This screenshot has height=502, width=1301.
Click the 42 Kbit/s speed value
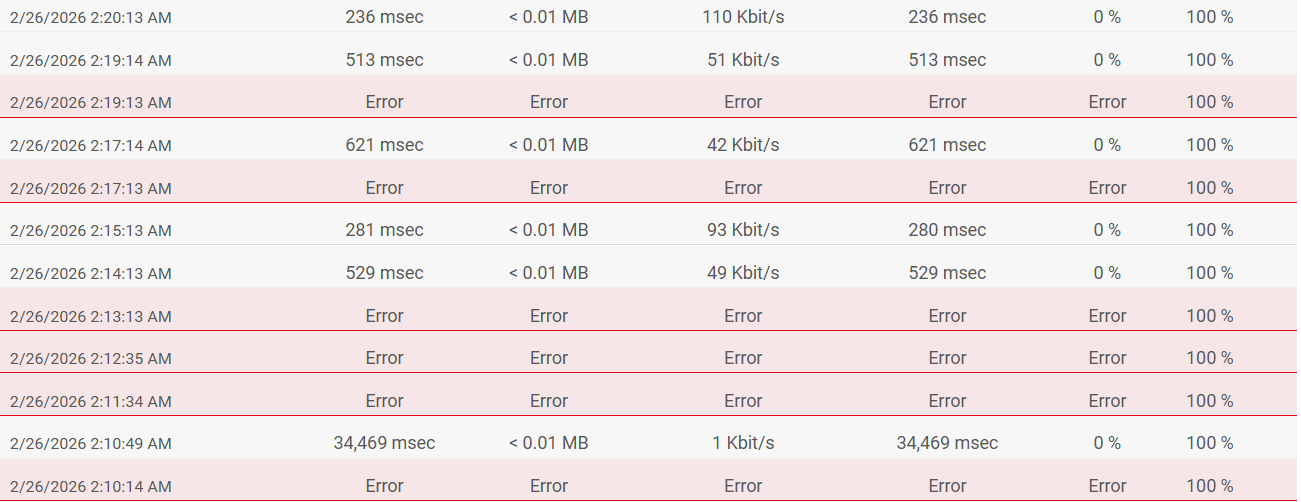pyautogui.click(x=743, y=145)
